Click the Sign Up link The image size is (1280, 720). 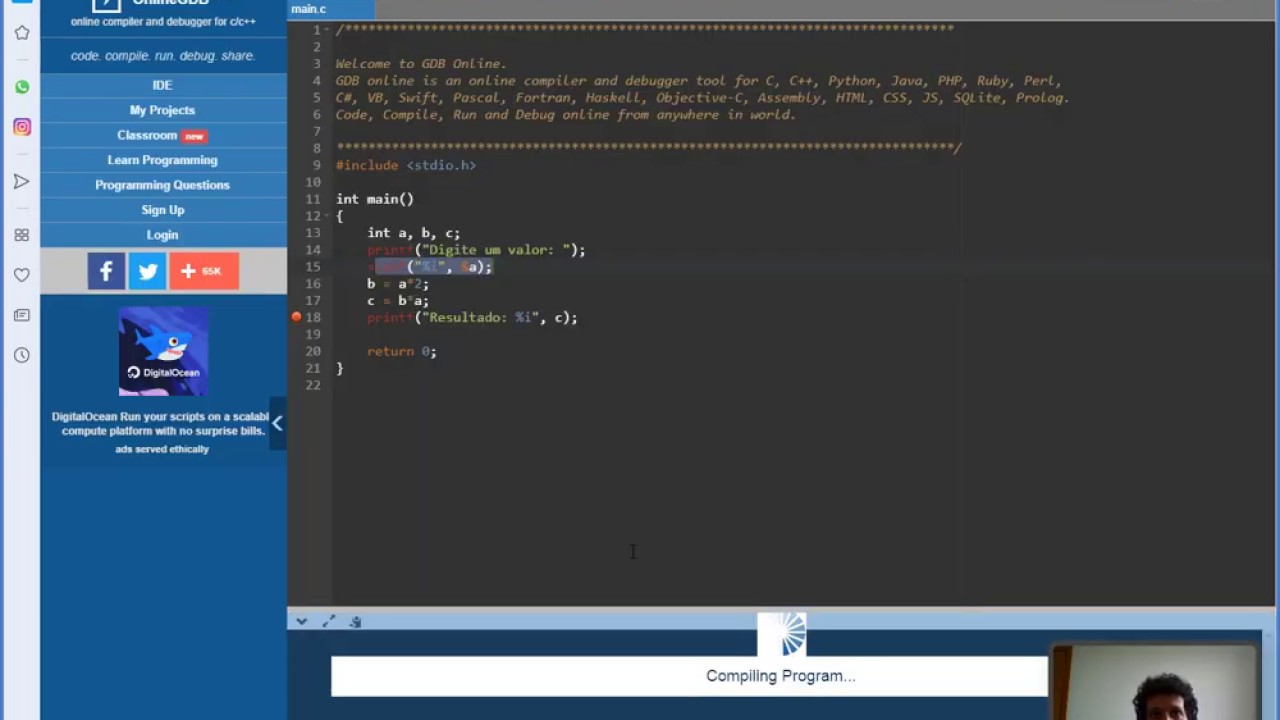pos(162,210)
